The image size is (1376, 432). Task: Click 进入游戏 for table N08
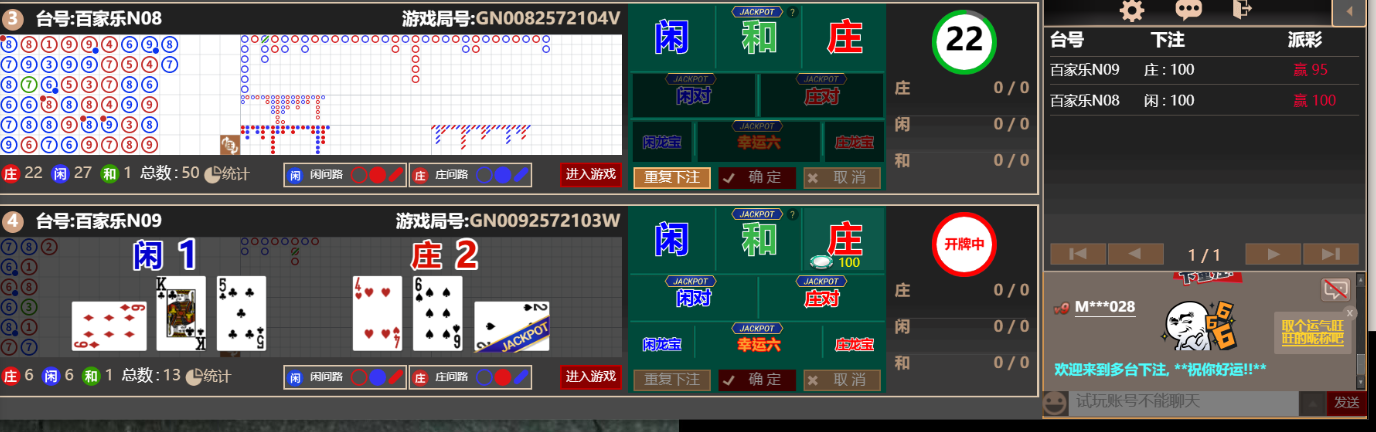[590, 175]
